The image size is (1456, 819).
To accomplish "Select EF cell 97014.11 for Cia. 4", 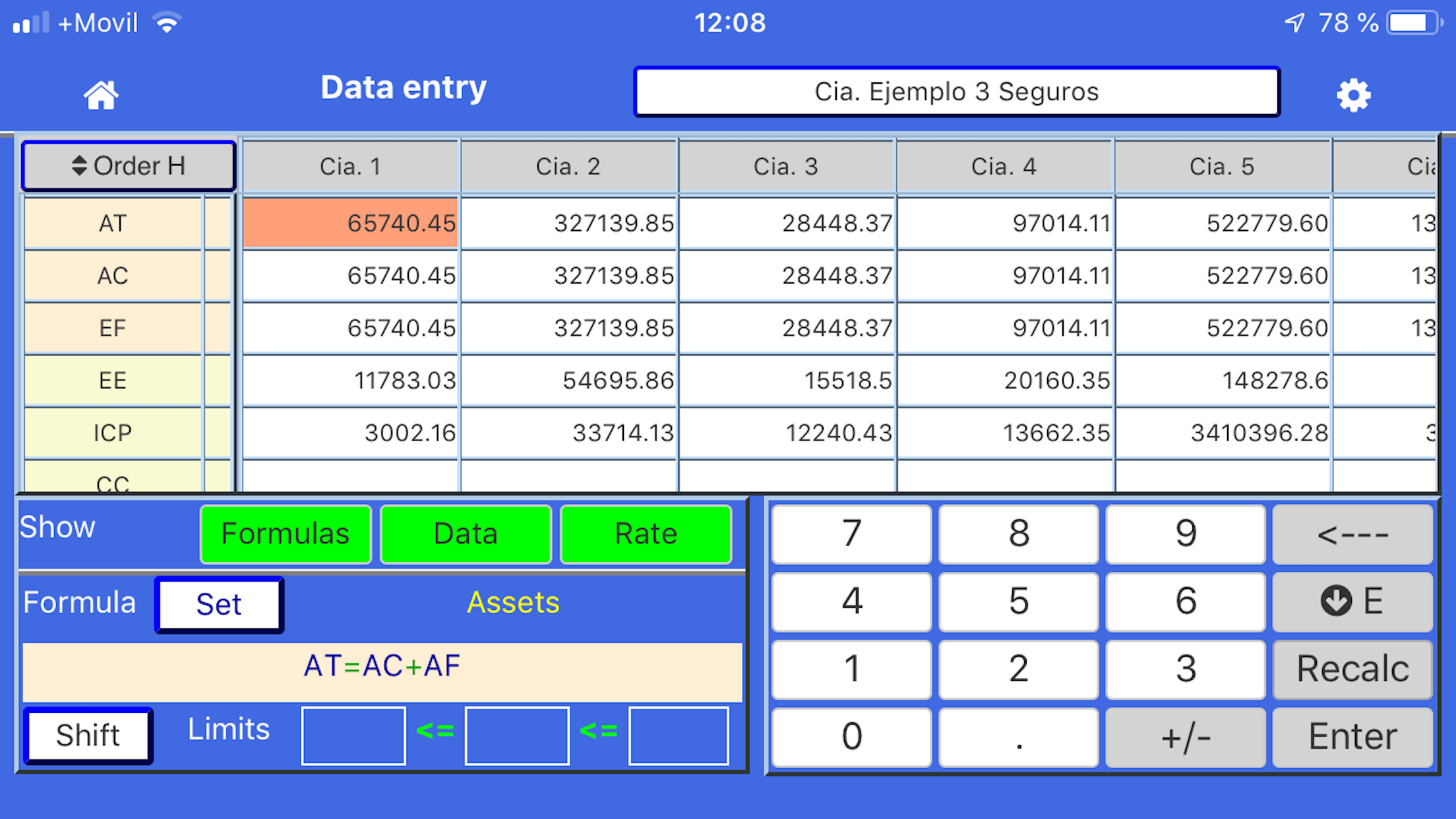I will pos(1004,328).
